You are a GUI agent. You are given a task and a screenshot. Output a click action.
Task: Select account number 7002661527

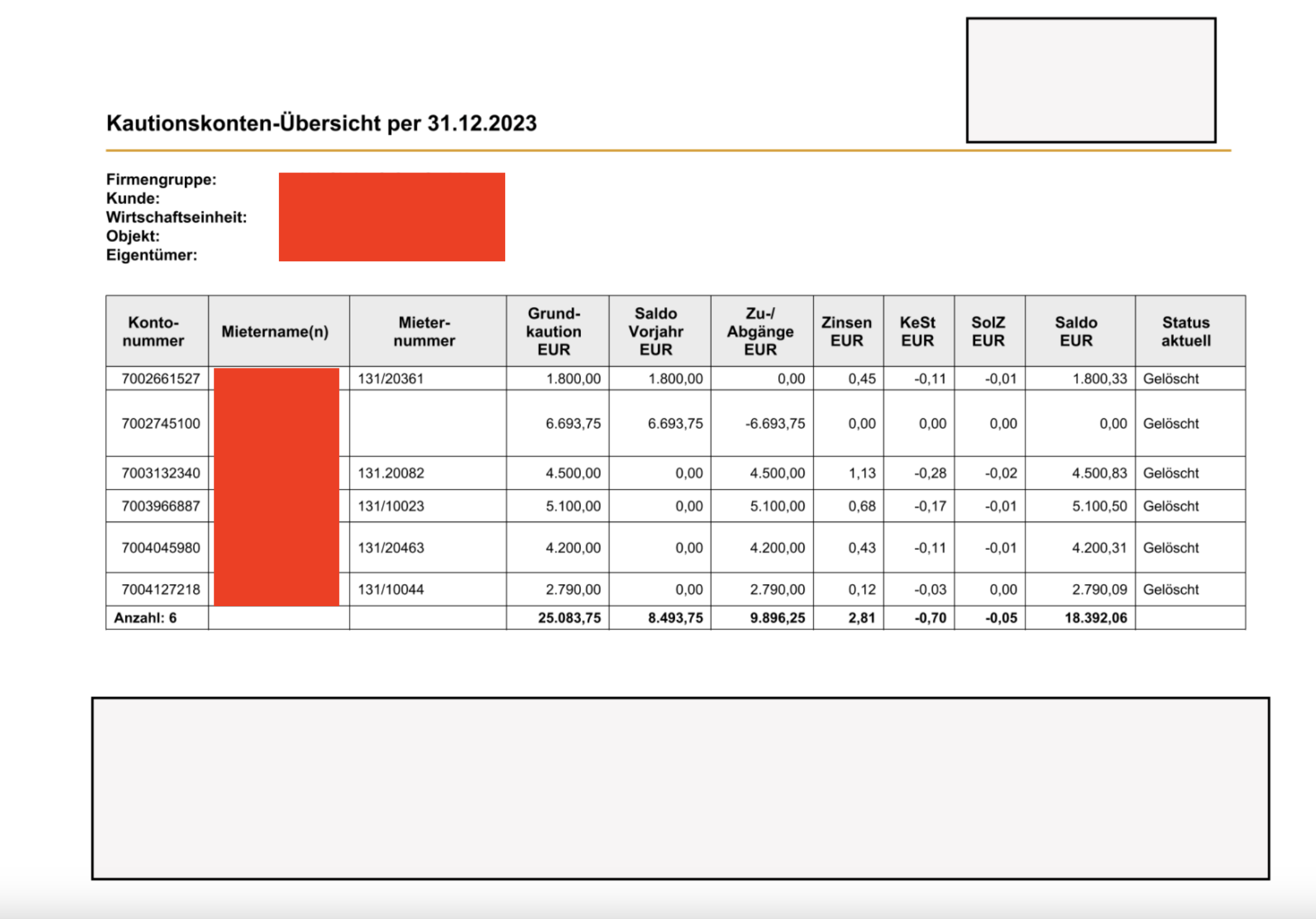coord(160,379)
